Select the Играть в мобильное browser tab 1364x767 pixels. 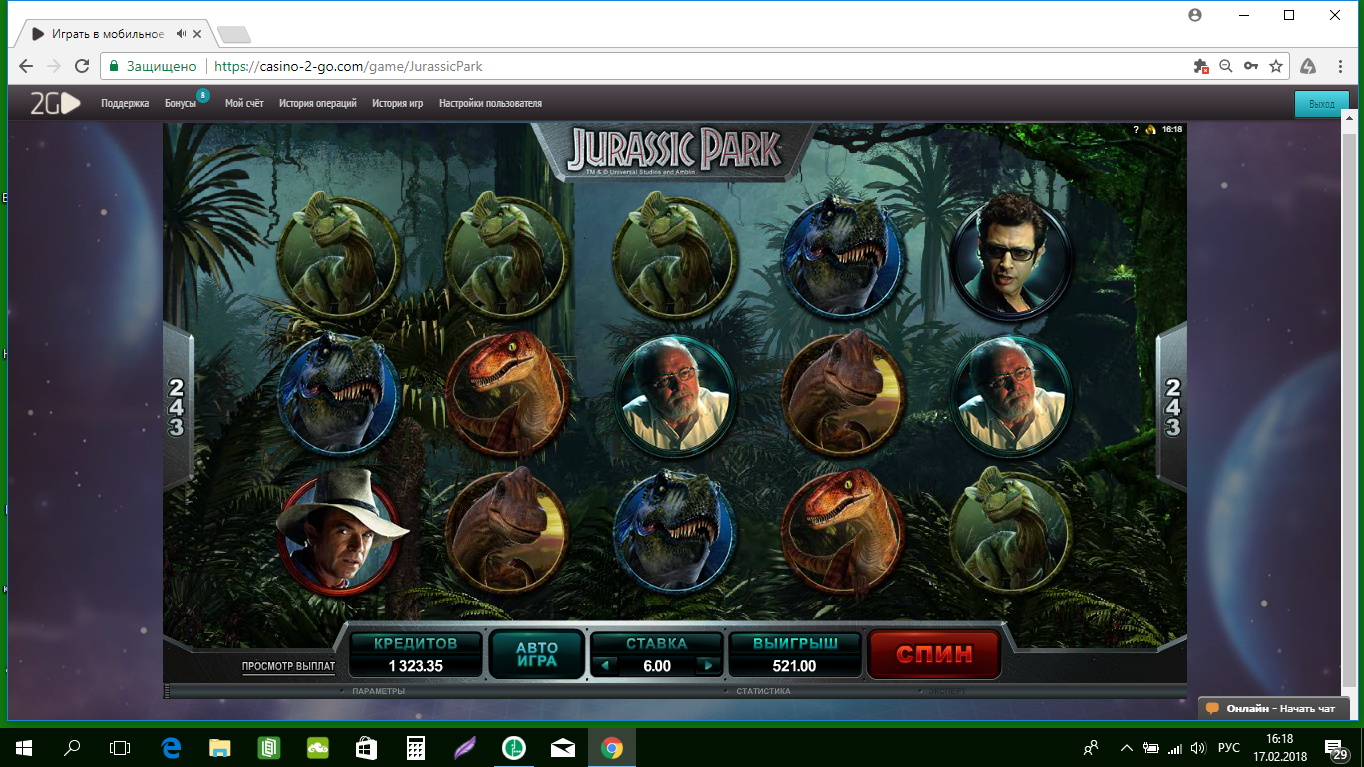[x=112, y=34]
